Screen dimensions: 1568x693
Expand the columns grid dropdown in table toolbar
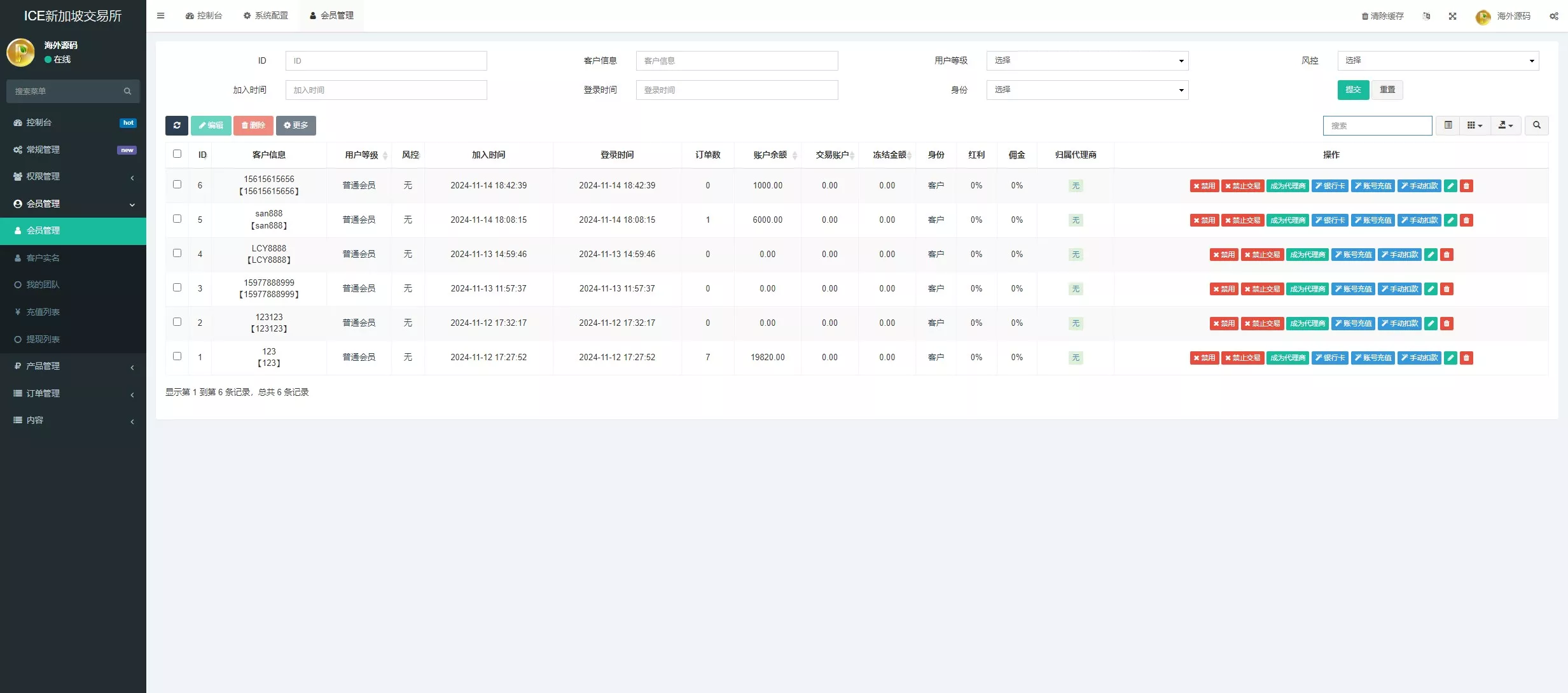pyautogui.click(x=1475, y=125)
